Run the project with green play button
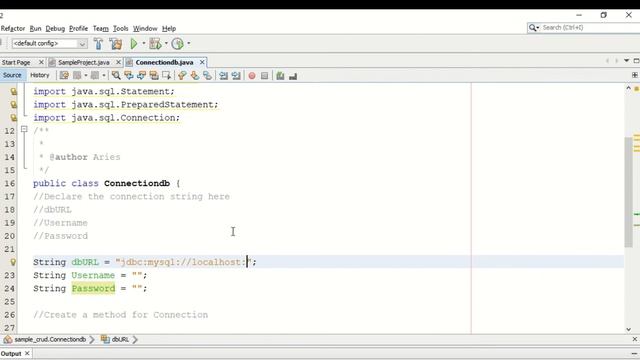This screenshot has width=640, height=360. (133, 43)
